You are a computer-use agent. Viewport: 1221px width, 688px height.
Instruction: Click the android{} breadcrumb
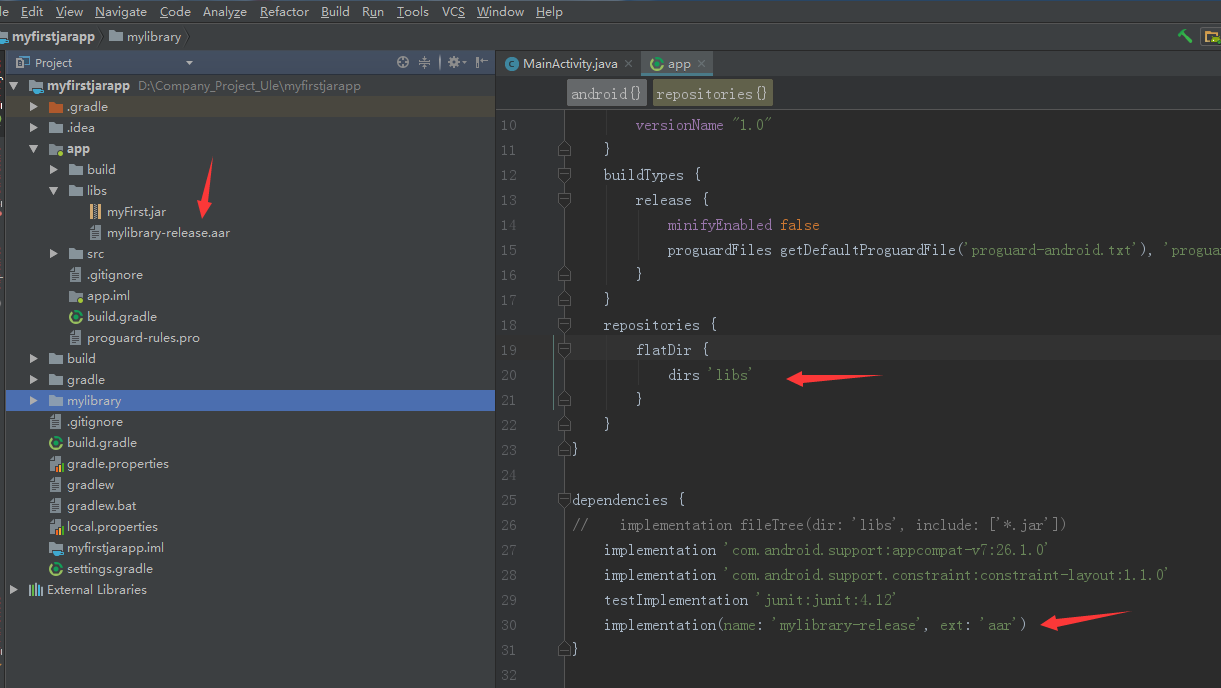606,94
